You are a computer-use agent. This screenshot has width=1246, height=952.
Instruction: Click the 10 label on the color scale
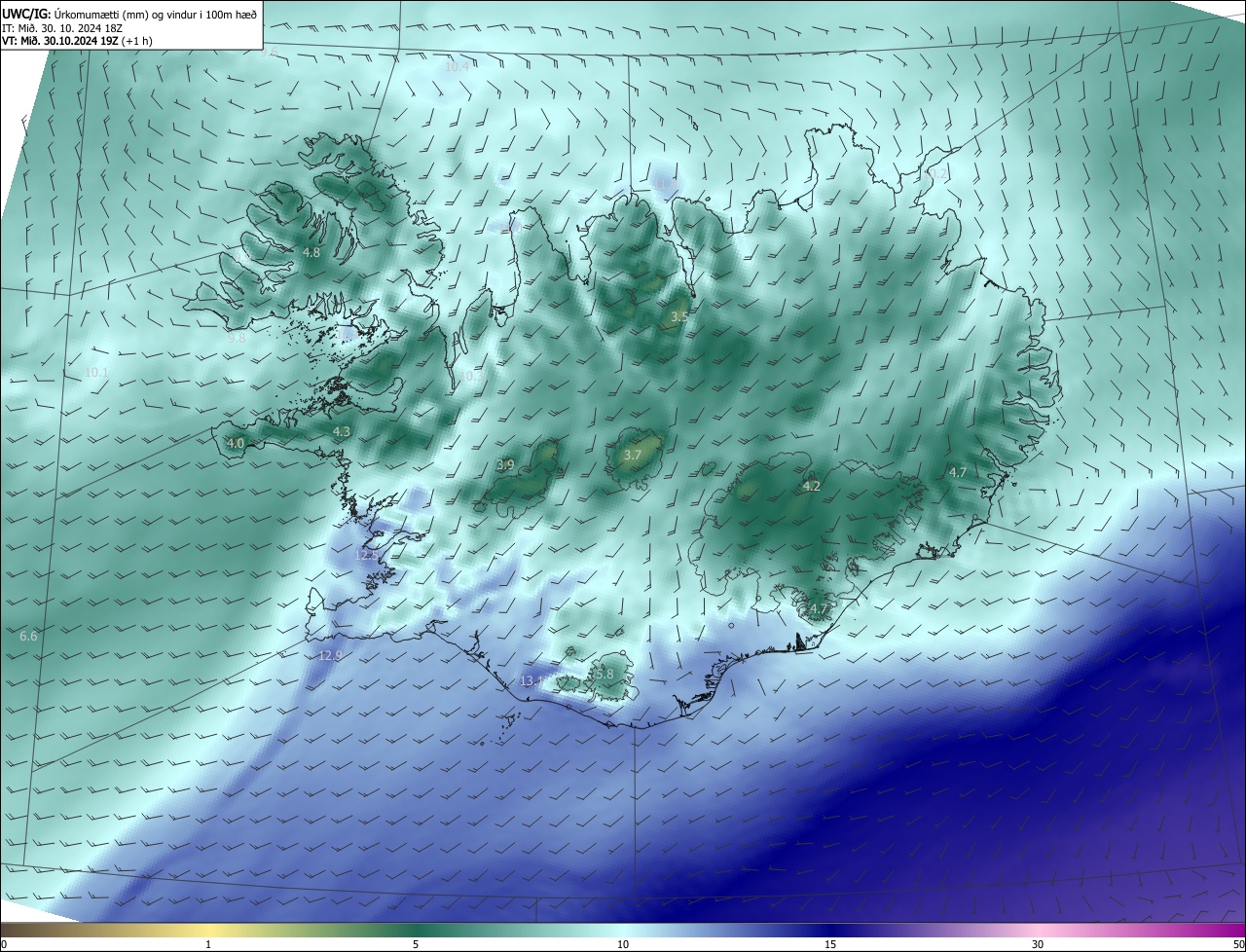[623, 944]
